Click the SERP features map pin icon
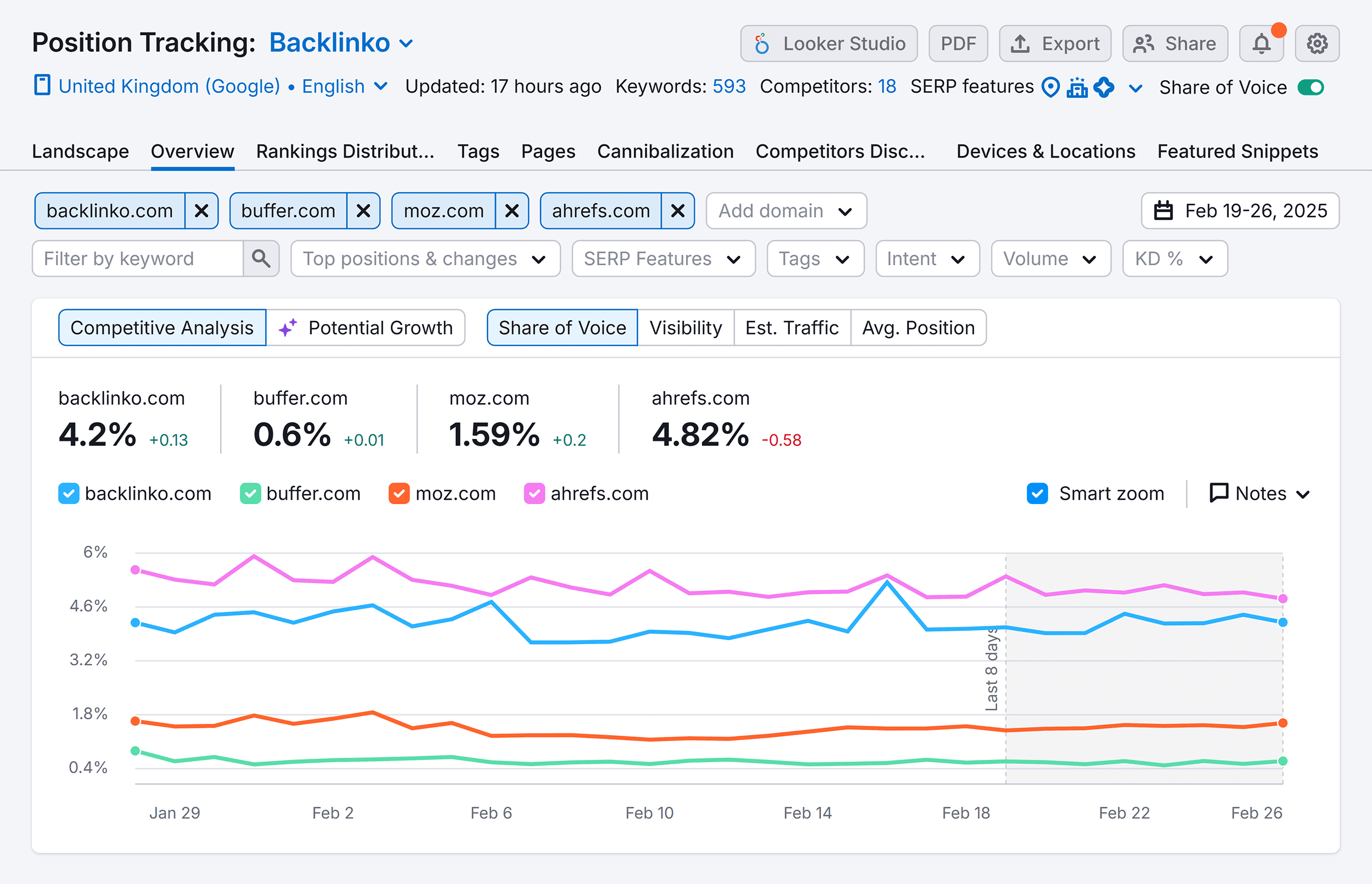This screenshot has height=884, width=1372. (1050, 87)
